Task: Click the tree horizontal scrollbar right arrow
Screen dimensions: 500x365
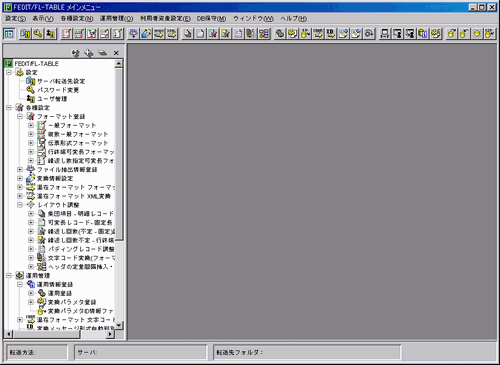Action: pos(110,334)
